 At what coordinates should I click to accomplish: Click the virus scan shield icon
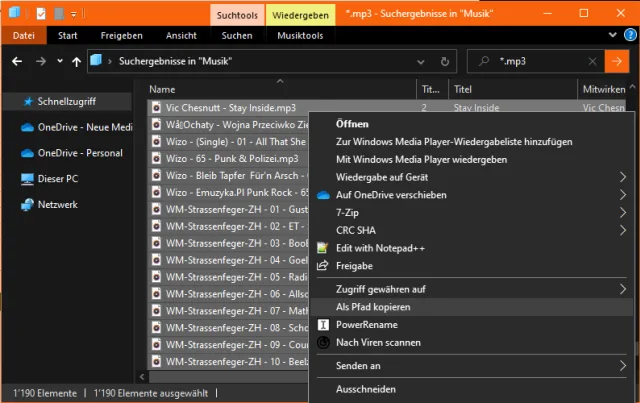(323, 343)
